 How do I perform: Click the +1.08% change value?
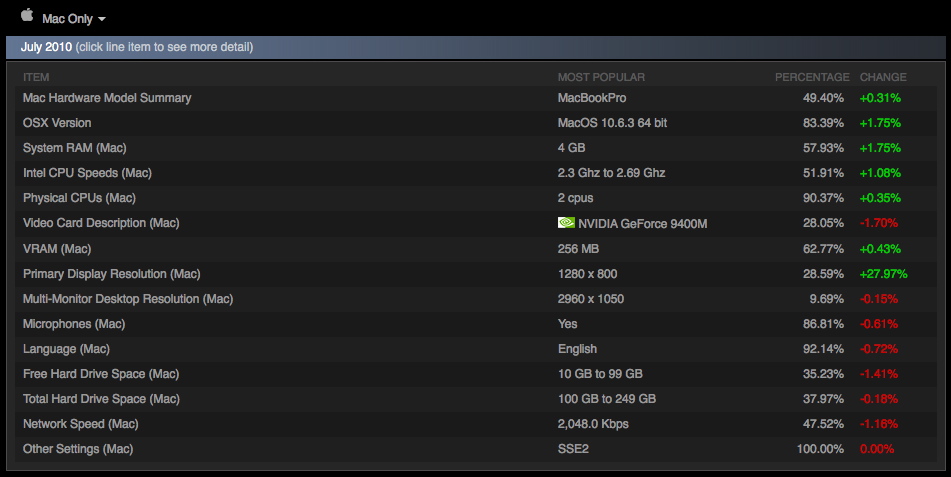coord(880,173)
